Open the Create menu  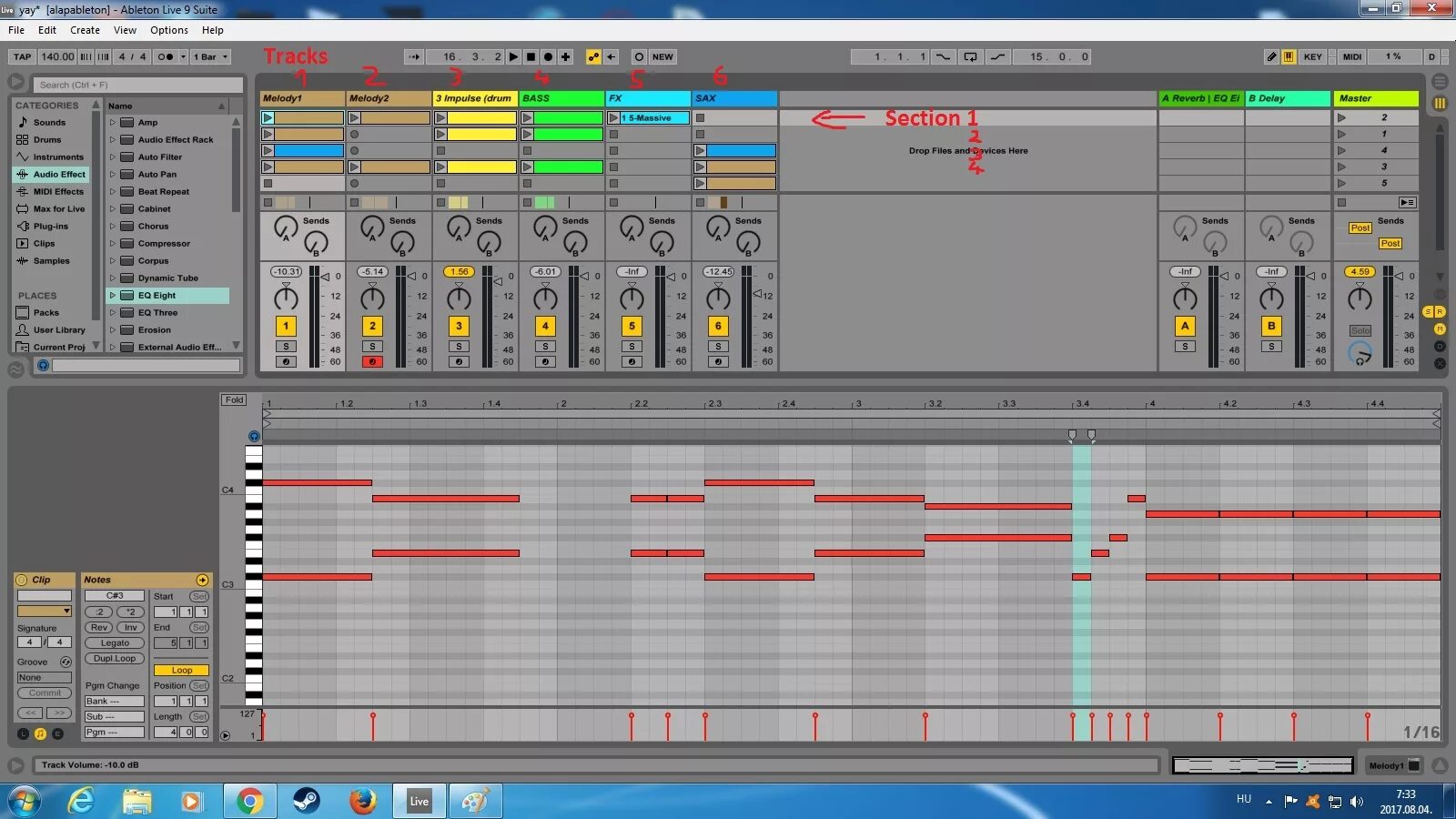tap(86, 30)
